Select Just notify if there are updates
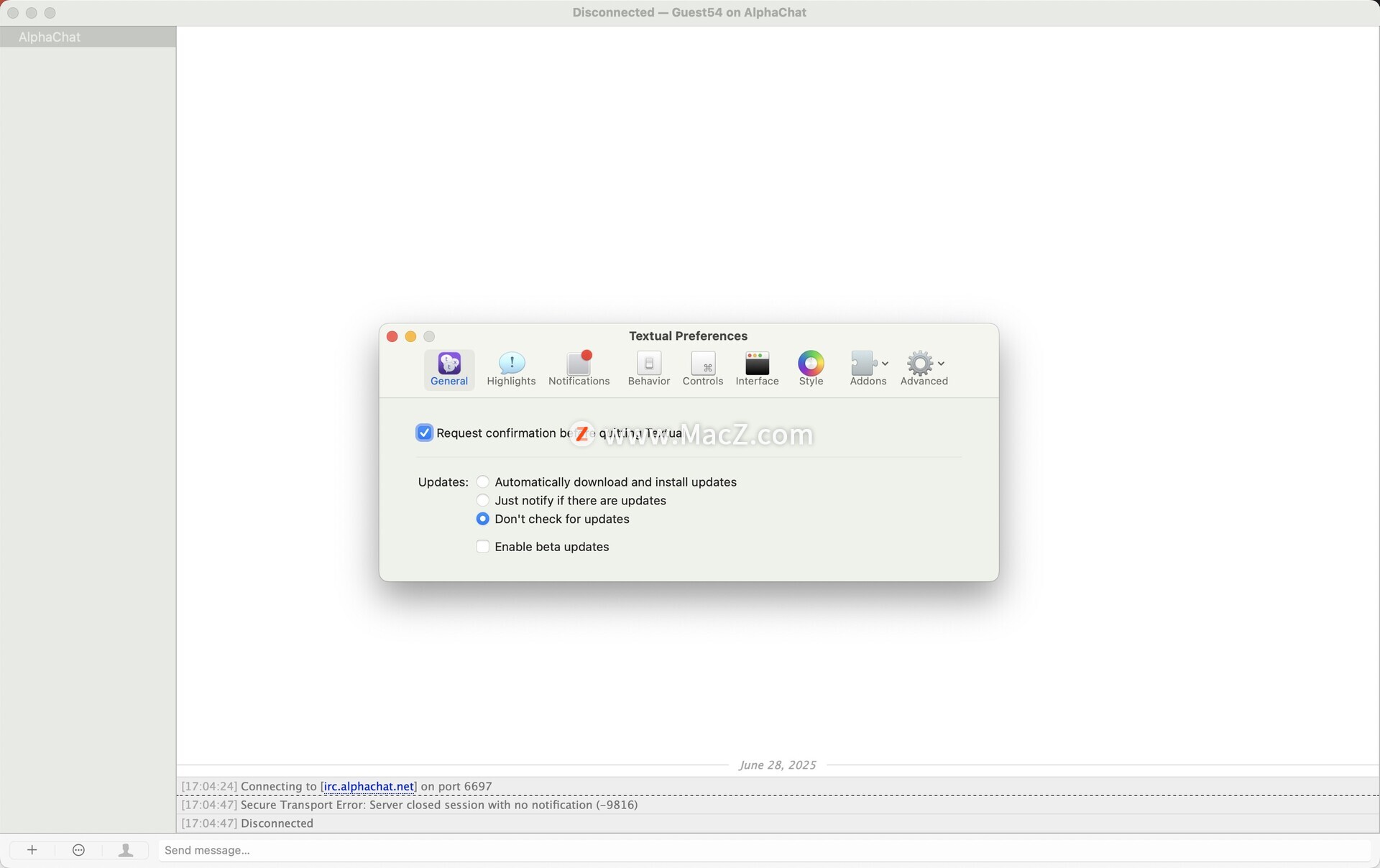 [x=483, y=500]
